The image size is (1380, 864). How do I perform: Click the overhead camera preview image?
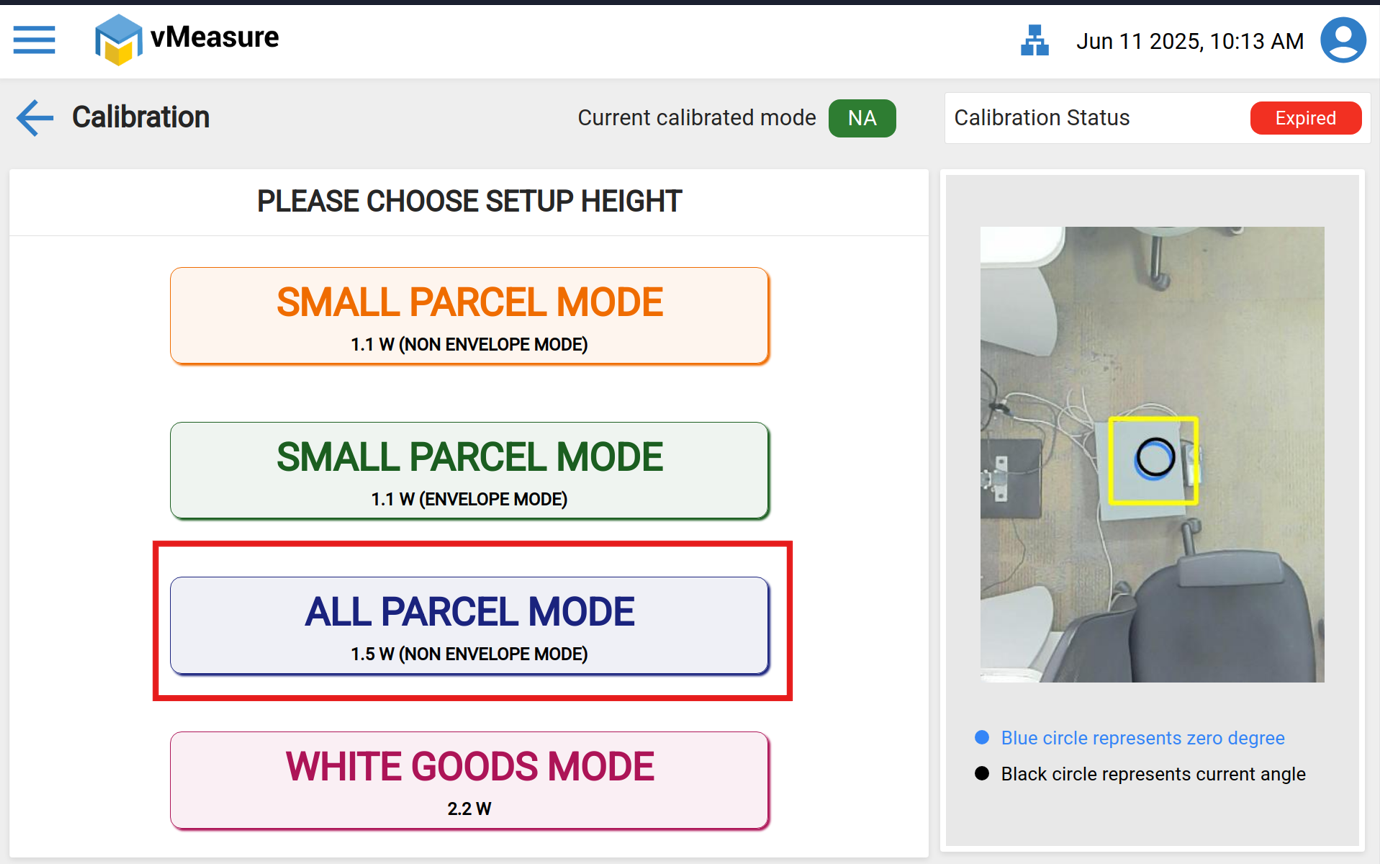[x=1152, y=455]
